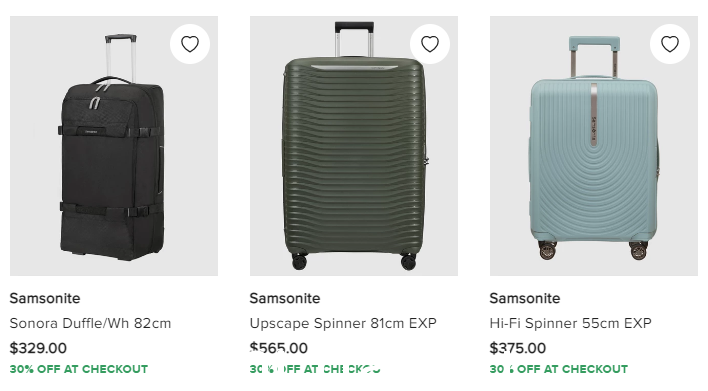Viewport: 708px width, 391px height.
Task: Select the $329.00 price of Sonora Duffle
Action: pyautogui.click(x=38, y=348)
